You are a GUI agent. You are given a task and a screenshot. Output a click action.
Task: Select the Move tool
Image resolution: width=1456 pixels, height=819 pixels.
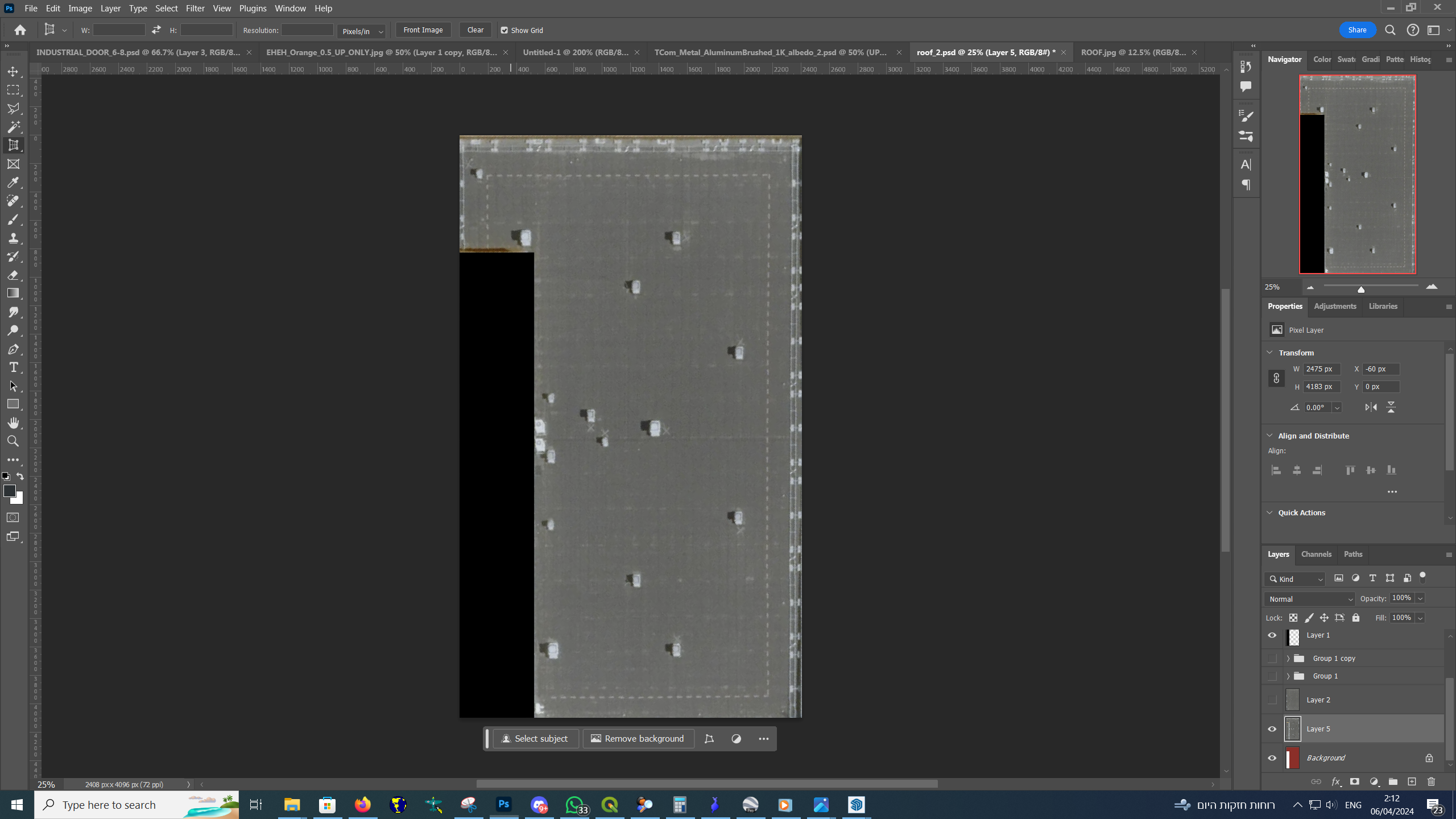pos(13,72)
